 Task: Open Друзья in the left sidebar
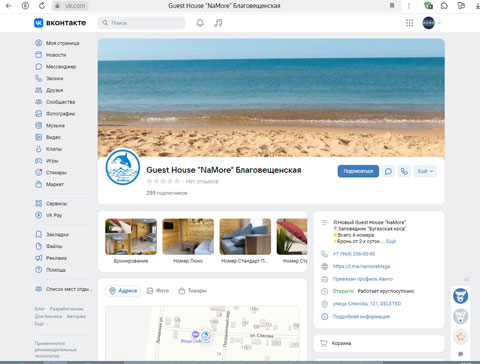tap(49, 90)
